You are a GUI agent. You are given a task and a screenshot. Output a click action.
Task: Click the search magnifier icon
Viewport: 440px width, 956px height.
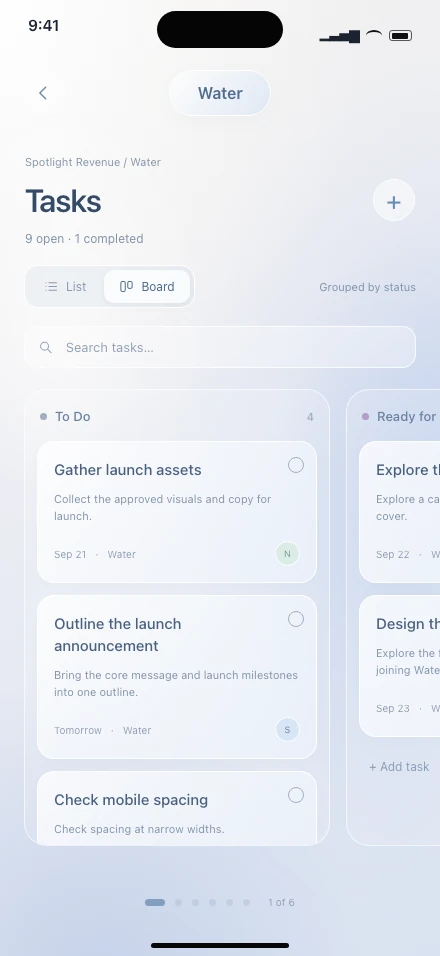coord(46,348)
